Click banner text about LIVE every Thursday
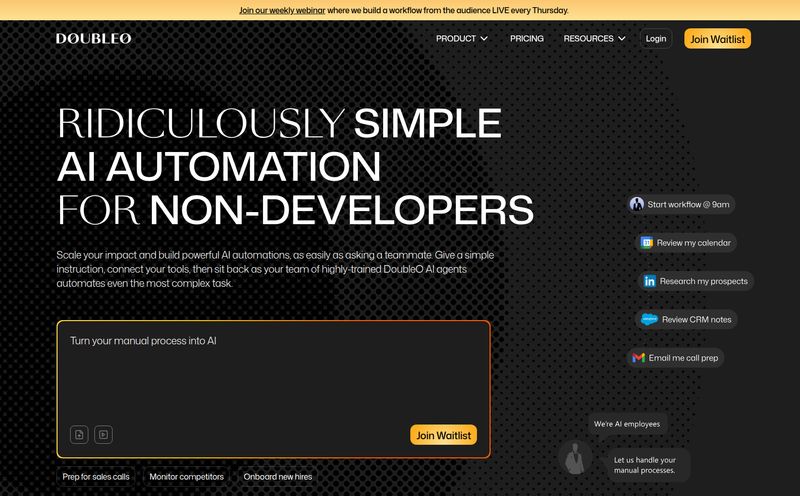Viewport: 800px width, 496px height. pos(447,10)
